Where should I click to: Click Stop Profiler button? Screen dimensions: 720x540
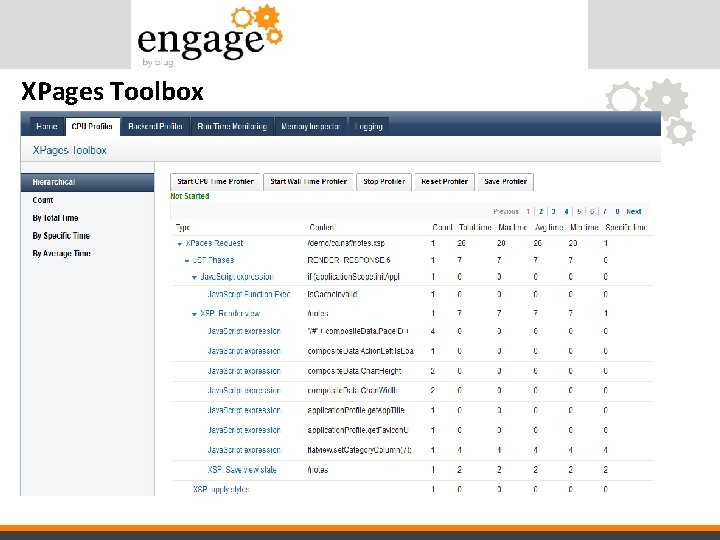384,181
